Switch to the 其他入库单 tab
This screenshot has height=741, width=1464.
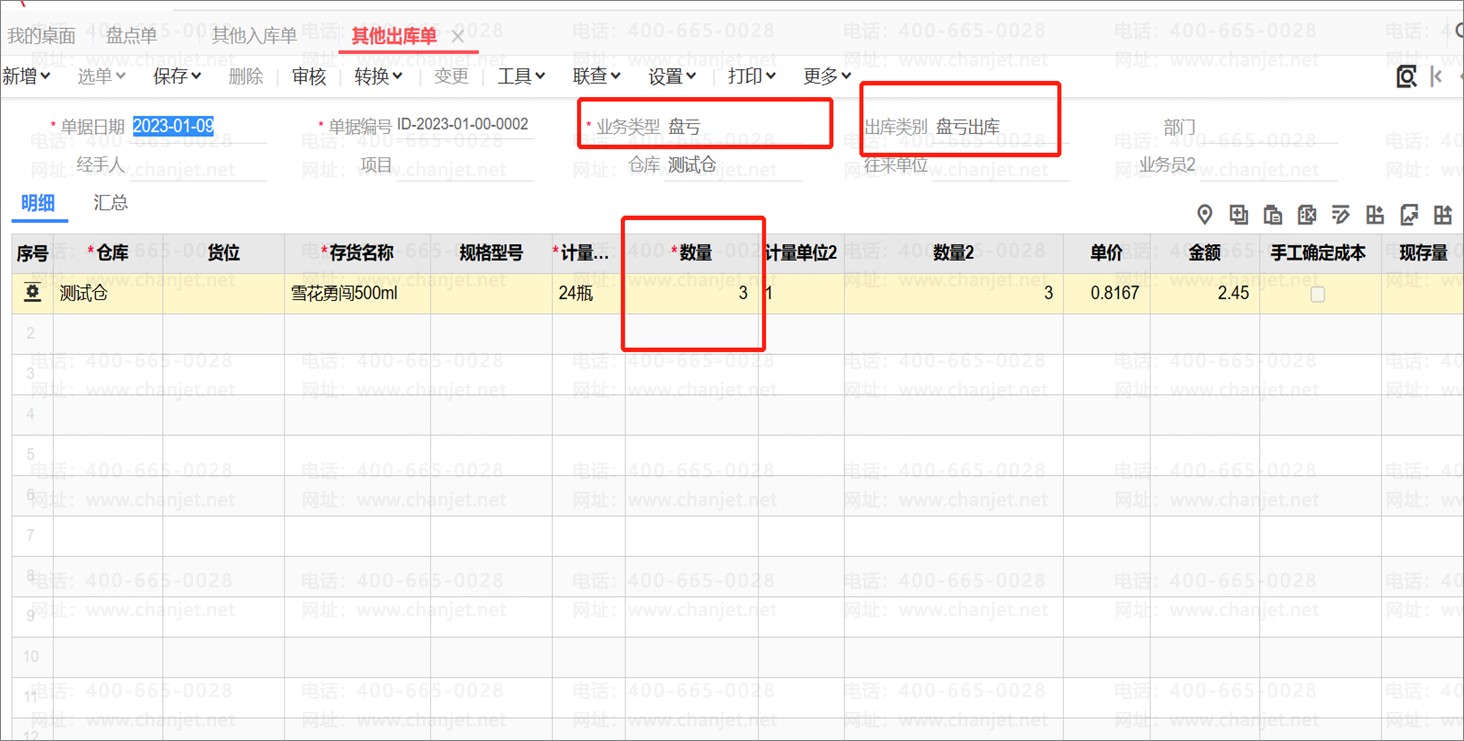254,36
